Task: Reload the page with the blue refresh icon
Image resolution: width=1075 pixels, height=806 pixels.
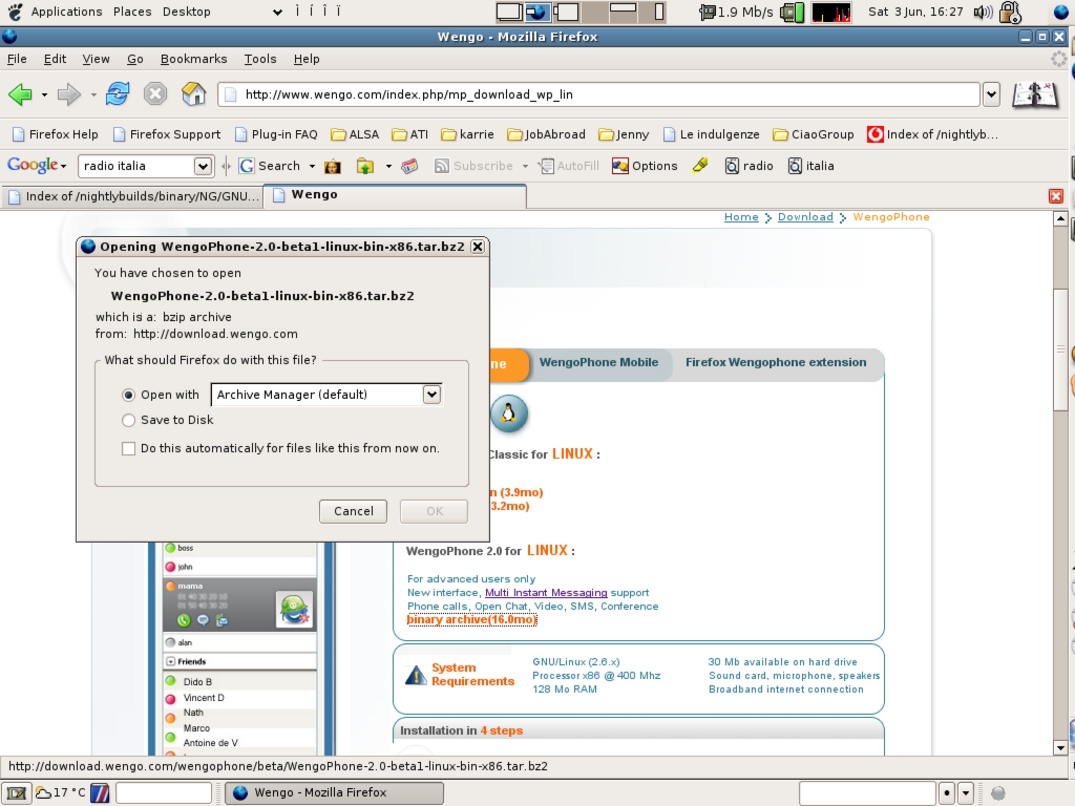Action: (x=117, y=93)
